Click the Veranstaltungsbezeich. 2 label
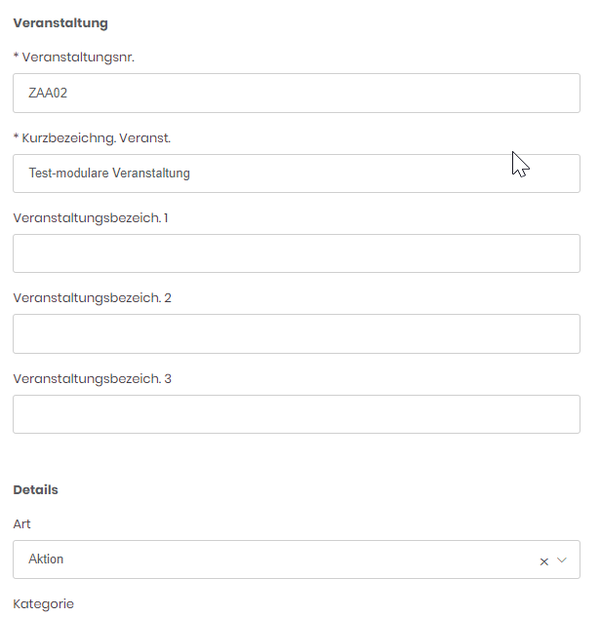Screen dimensions: 600x617 pos(92,298)
